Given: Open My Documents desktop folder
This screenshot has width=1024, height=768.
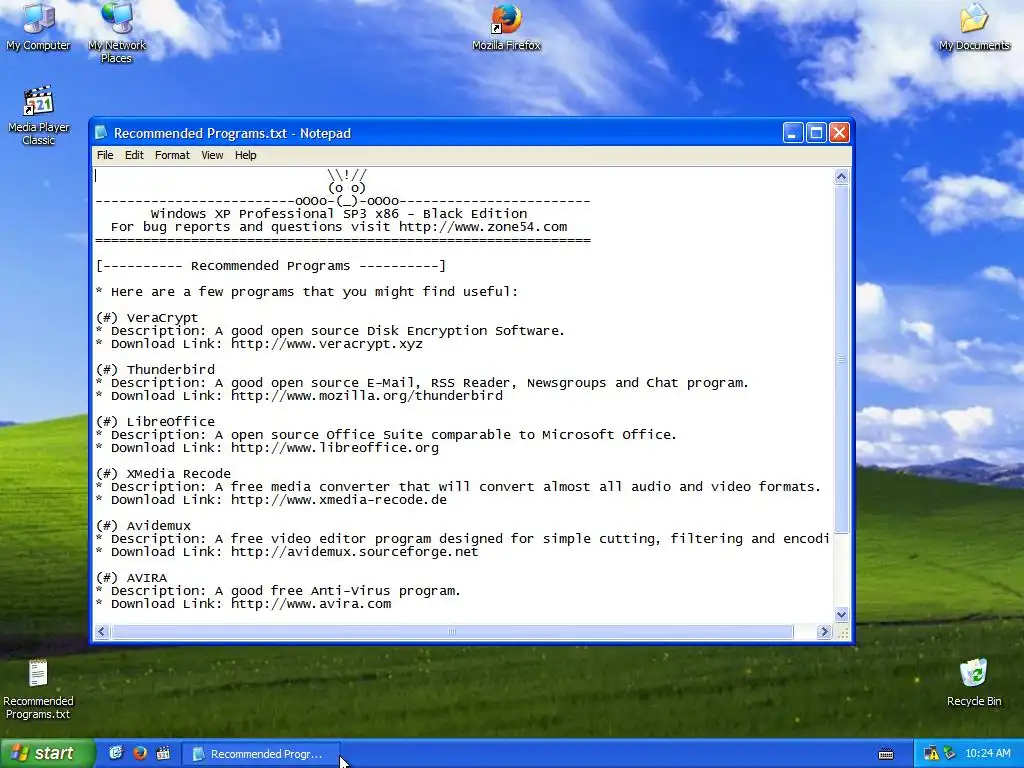Looking at the screenshot, I should point(974,26).
